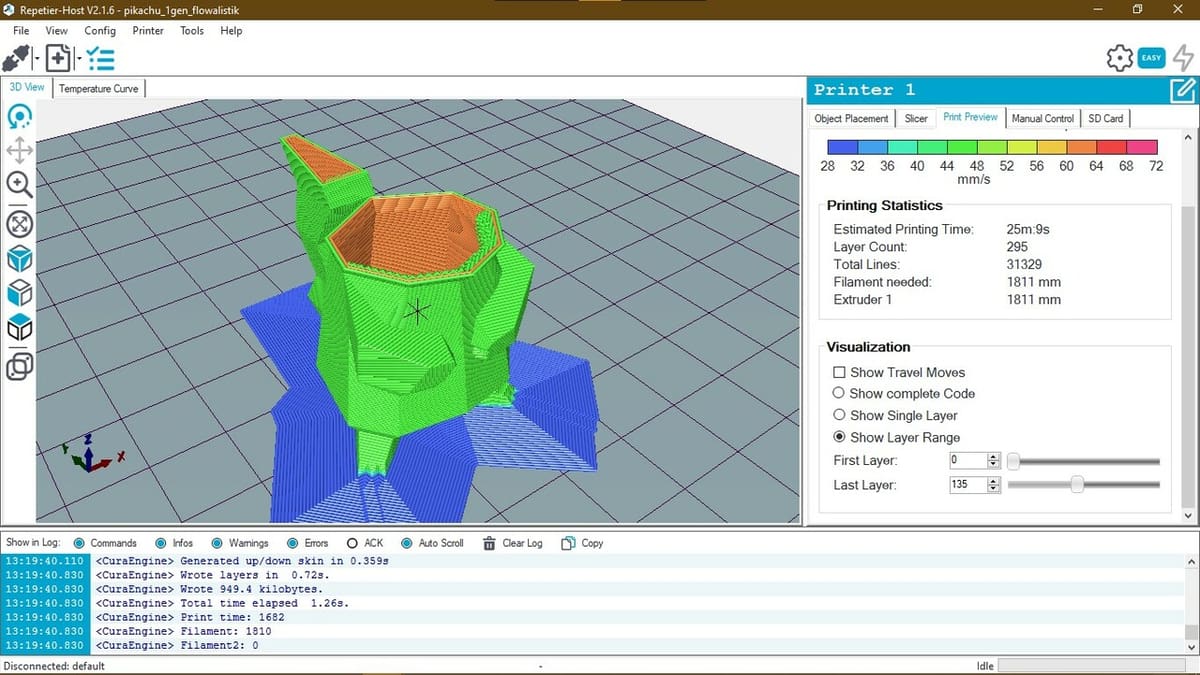
Task: Toggle parallel projection overlapping squares icon
Action: [x=19, y=367]
